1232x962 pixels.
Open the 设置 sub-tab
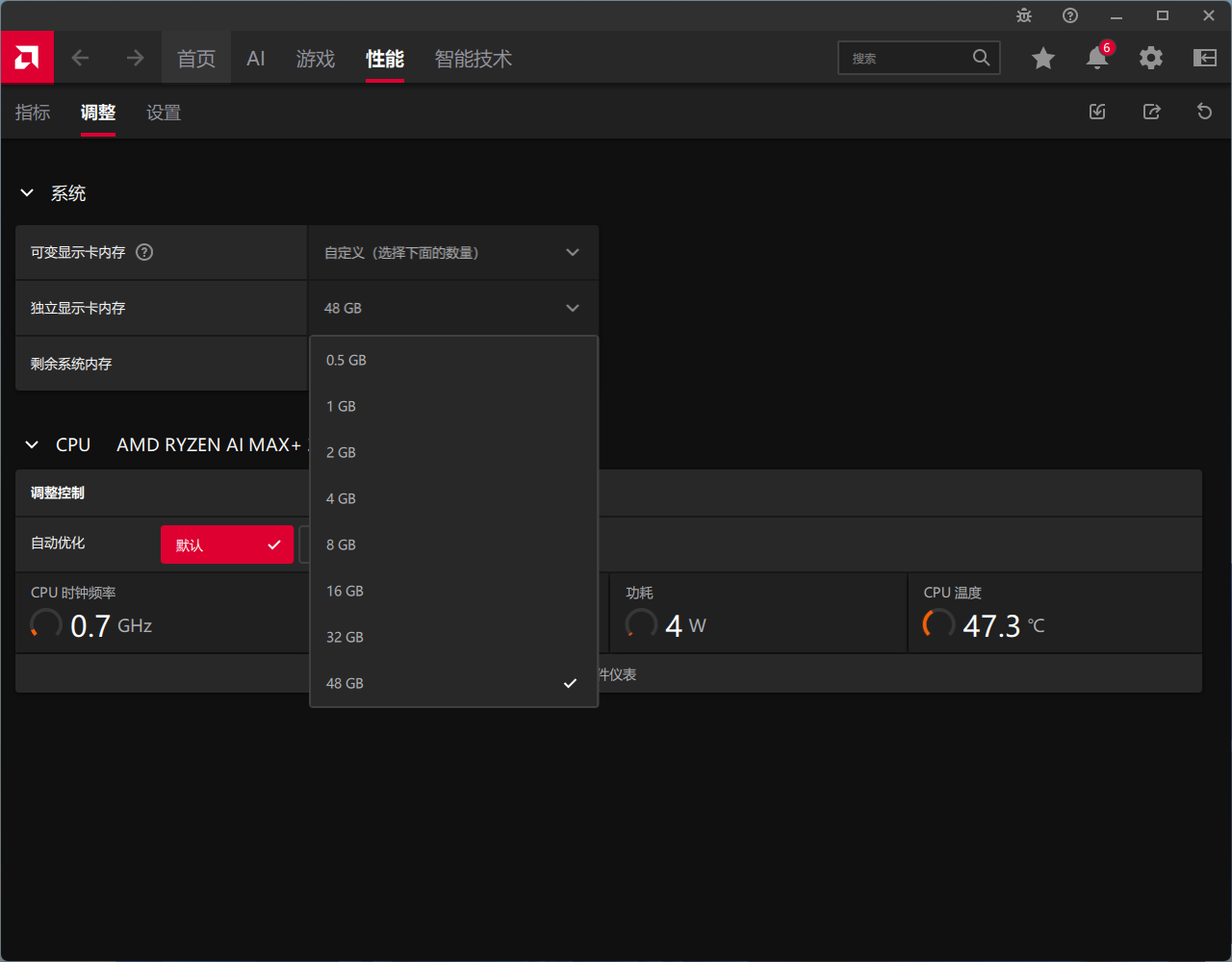[164, 113]
